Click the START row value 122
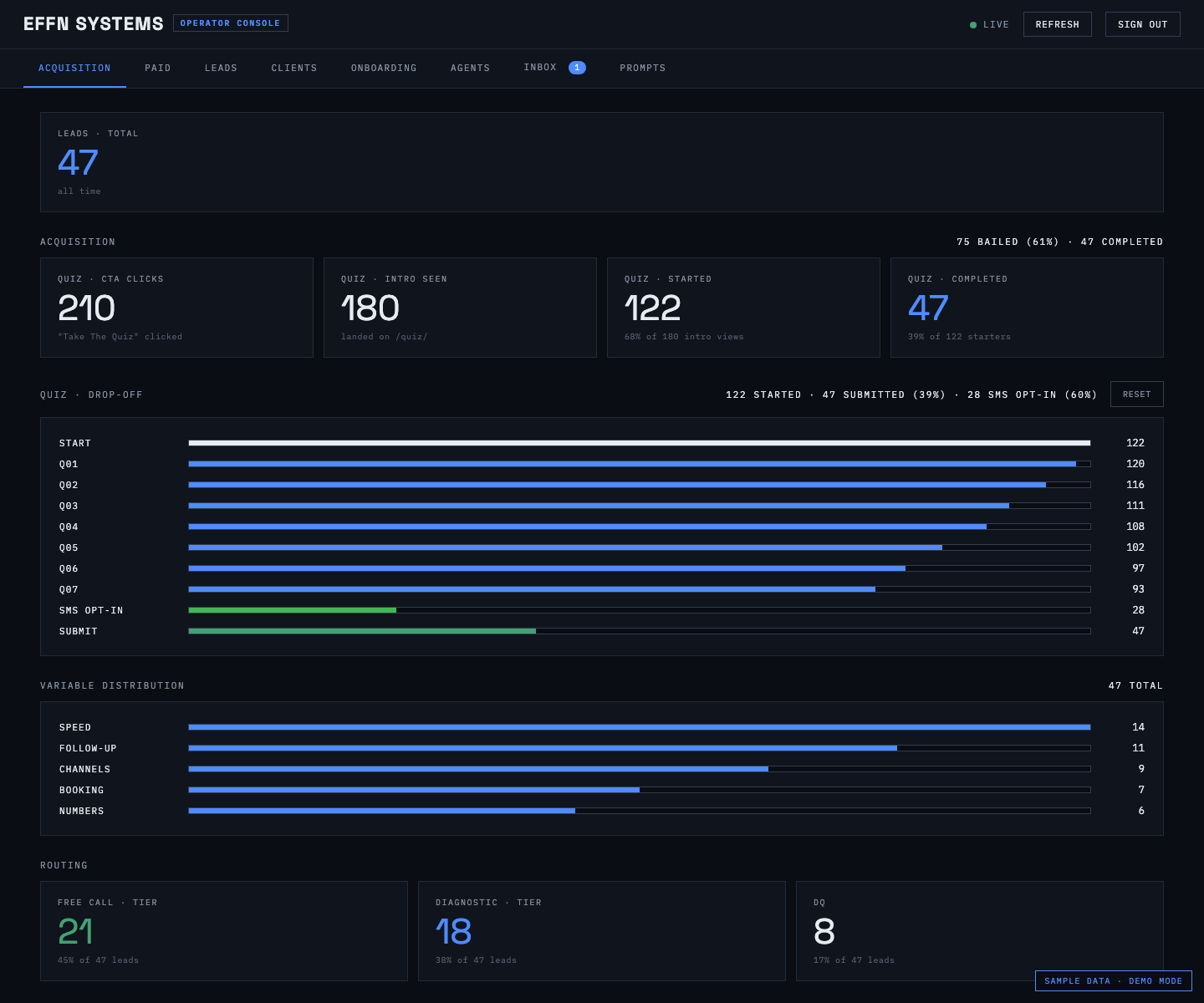This screenshot has height=1003, width=1204. (1135, 443)
